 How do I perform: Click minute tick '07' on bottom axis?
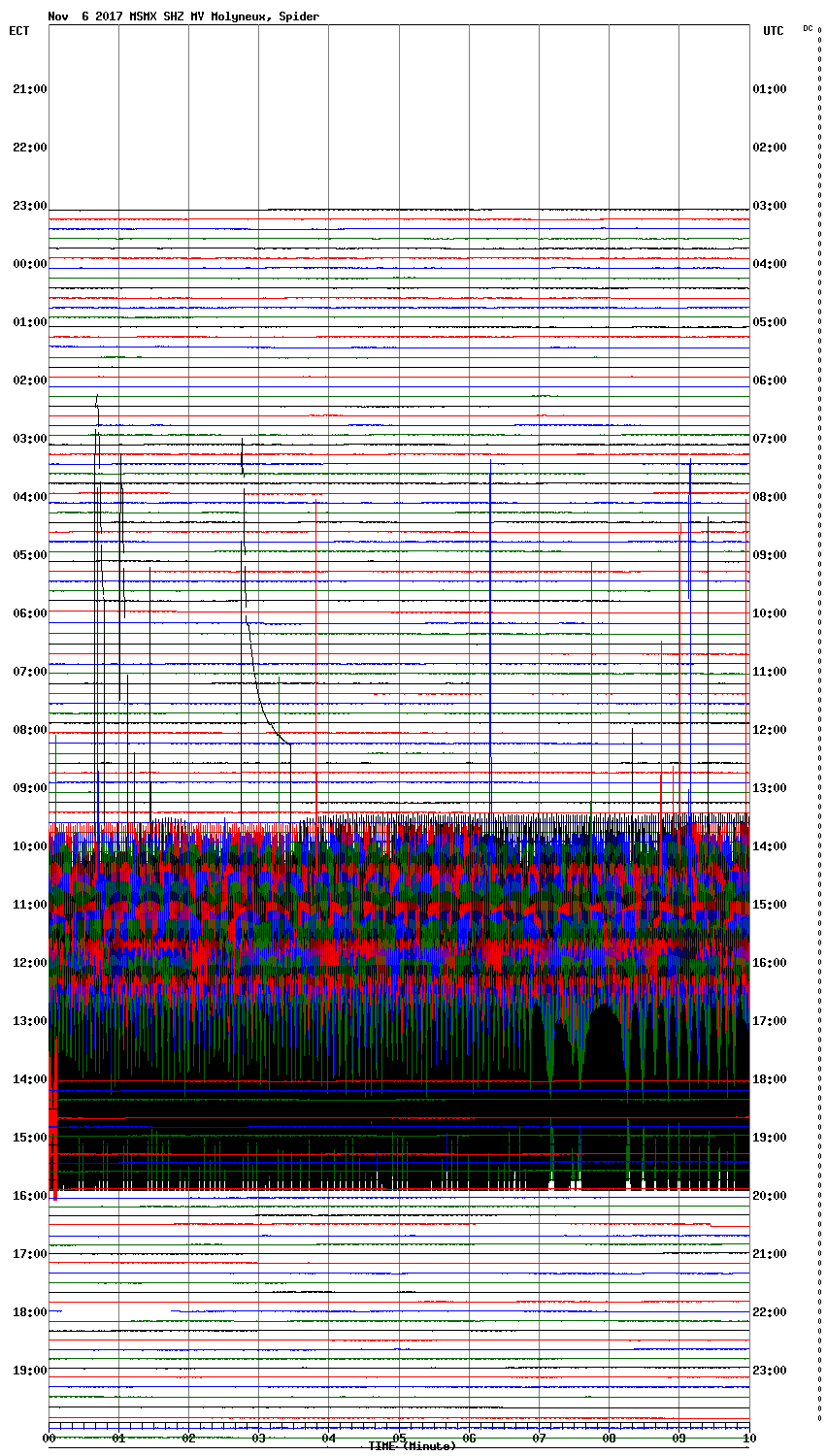point(539,1439)
